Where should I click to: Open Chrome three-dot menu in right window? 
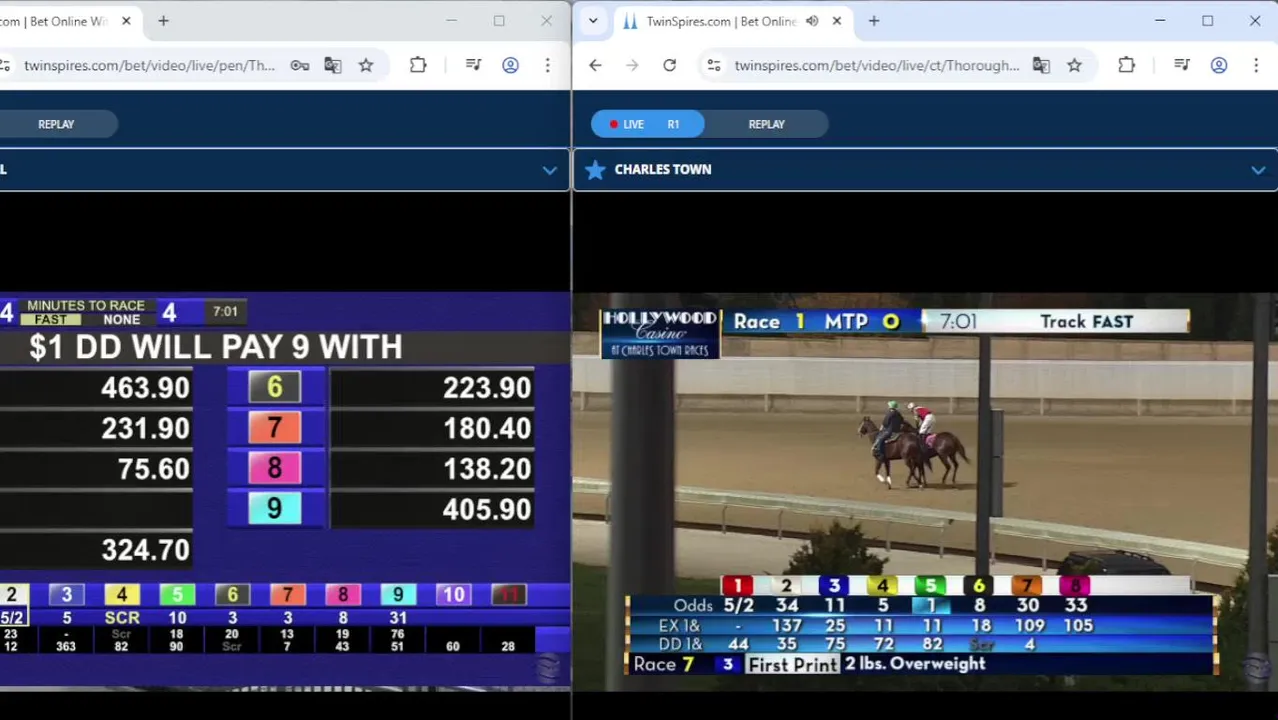click(1256, 65)
